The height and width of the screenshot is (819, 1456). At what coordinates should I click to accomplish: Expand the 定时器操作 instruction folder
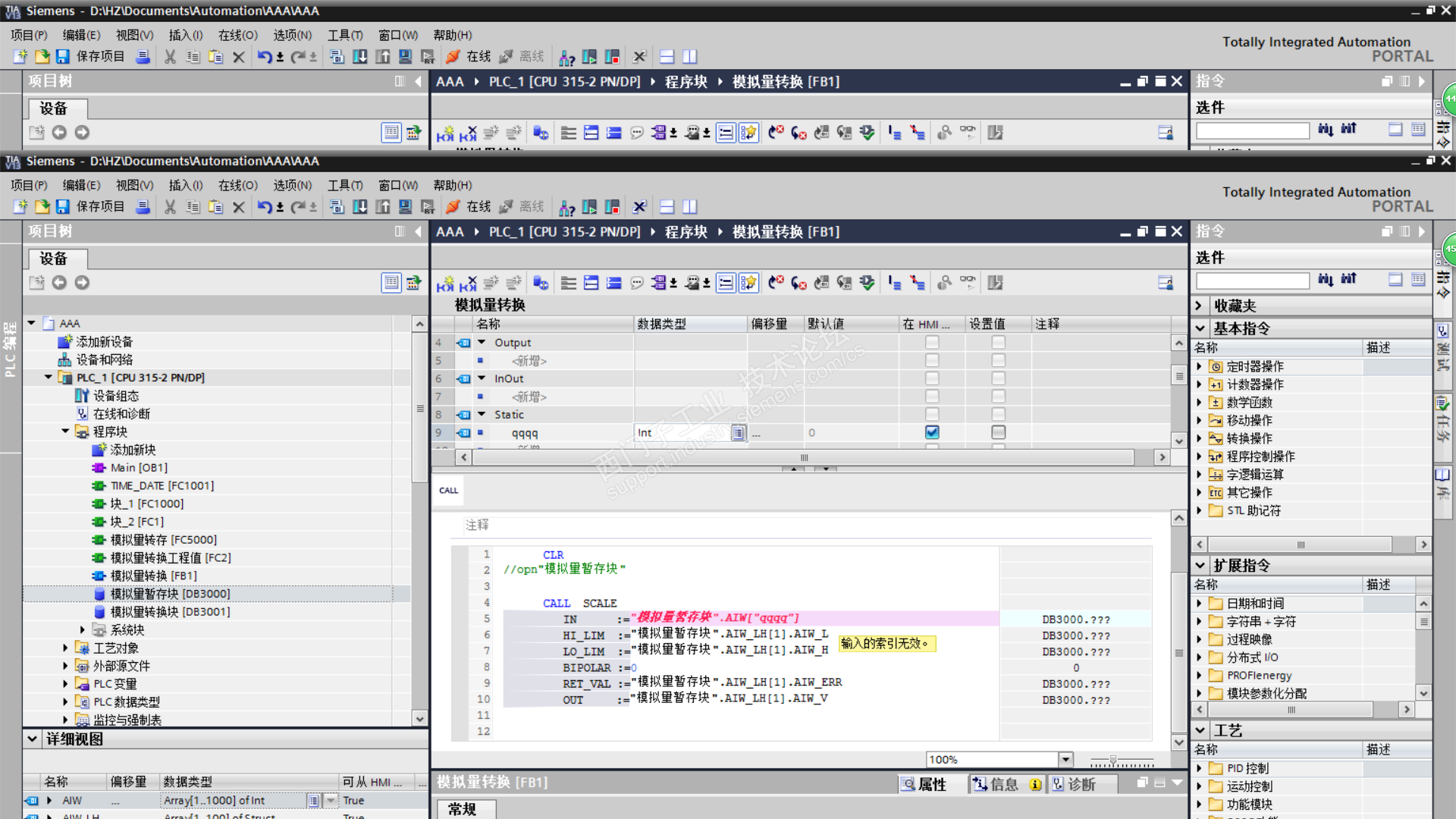point(1199,366)
